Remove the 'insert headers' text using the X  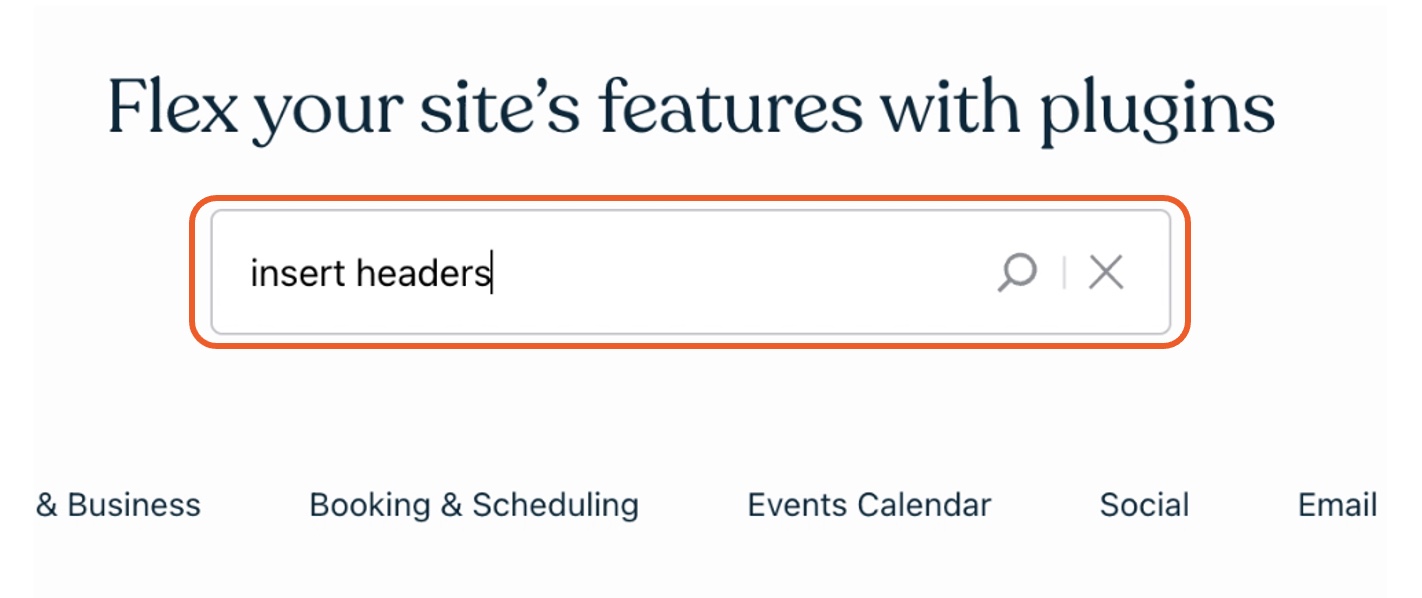point(1106,272)
